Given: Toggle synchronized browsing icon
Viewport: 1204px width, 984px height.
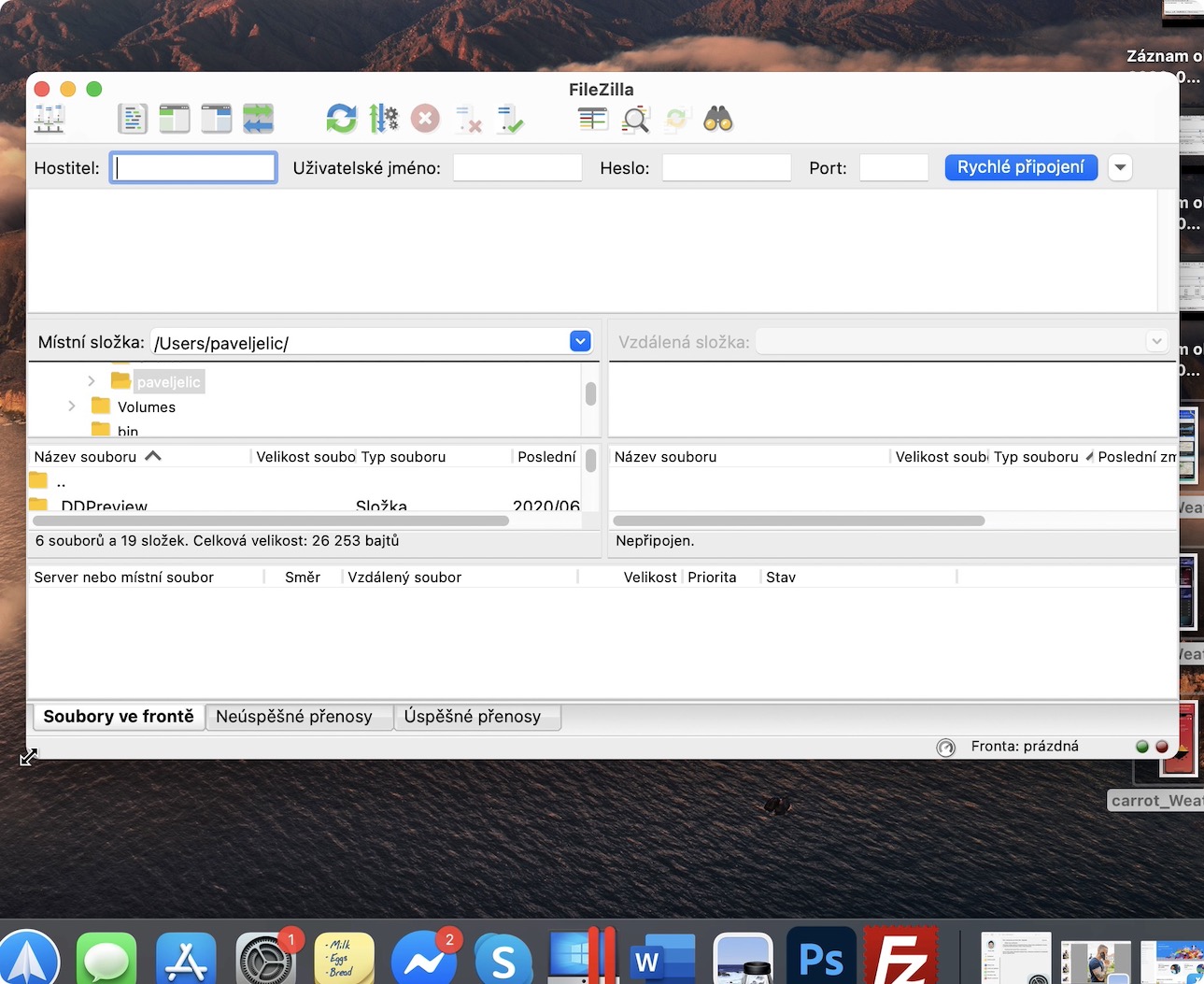Looking at the screenshot, I should click(x=676, y=119).
